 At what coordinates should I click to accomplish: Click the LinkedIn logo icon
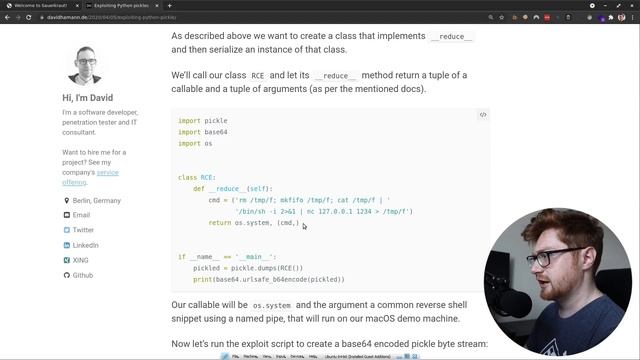[x=67, y=245]
